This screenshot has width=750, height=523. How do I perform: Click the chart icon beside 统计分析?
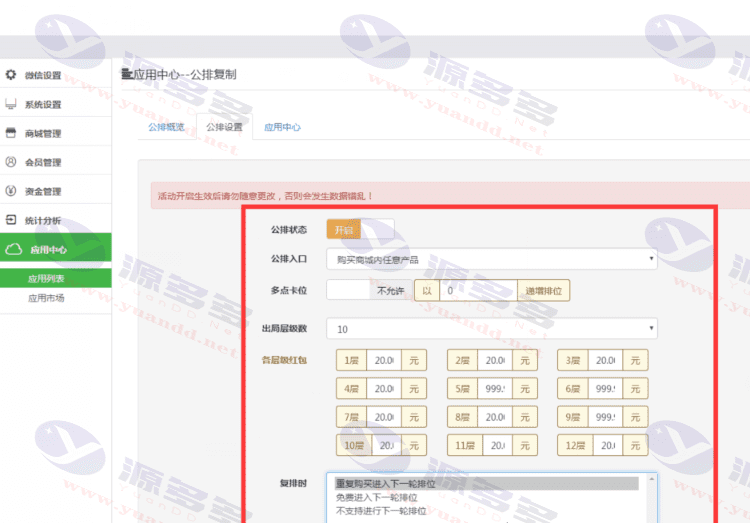(11, 220)
